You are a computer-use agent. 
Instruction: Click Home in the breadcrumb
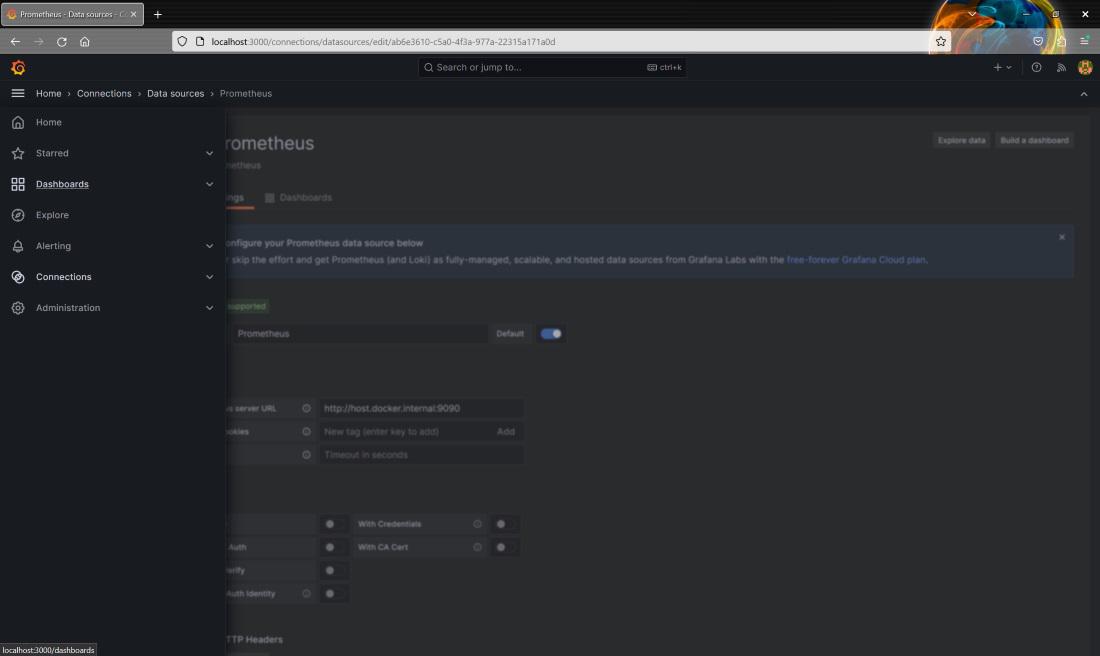[x=48, y=93]
